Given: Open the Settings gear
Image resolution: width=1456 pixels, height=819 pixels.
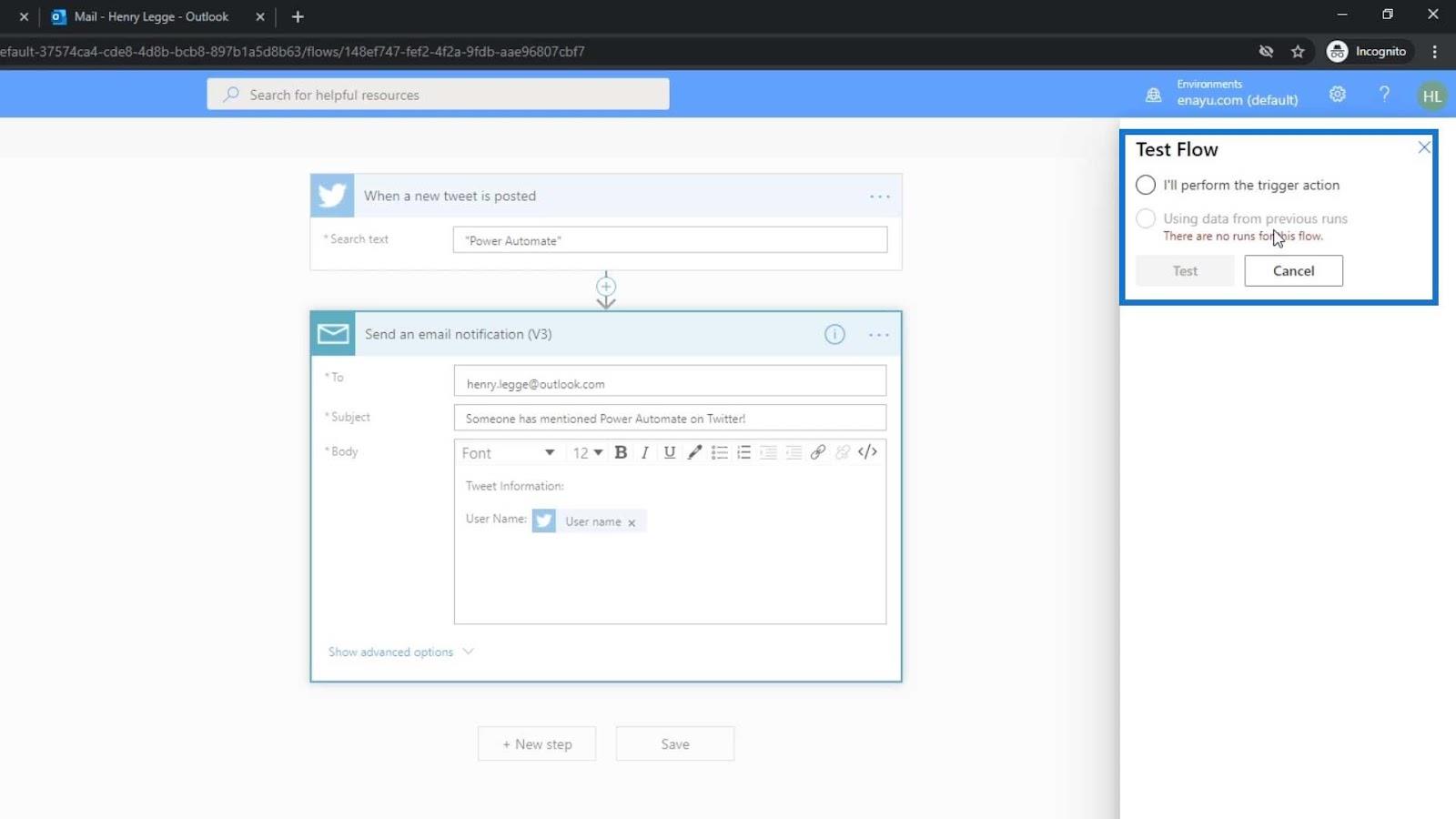Looking at the screenshot, I should pyautogui.click(x=1337, y=94).
